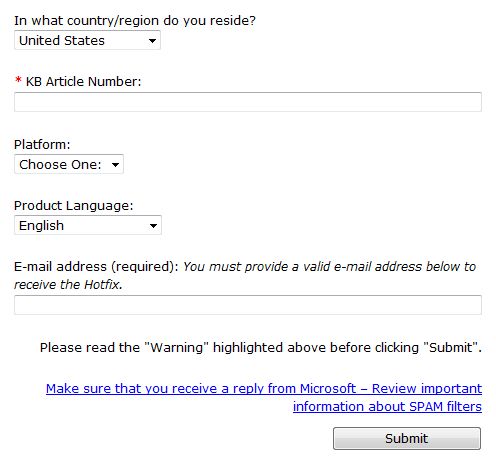Click the arrow on the country/region selector

click(152, 41)
